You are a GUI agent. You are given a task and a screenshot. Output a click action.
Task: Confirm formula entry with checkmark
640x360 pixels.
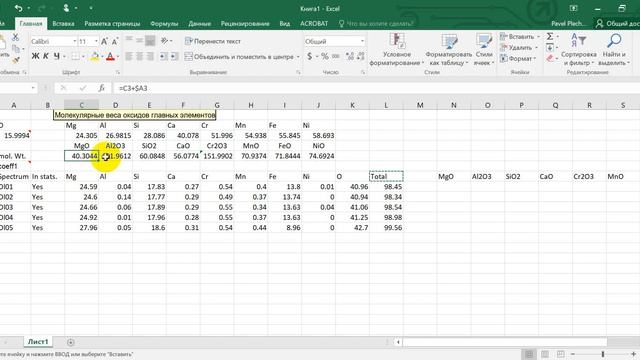83,88
